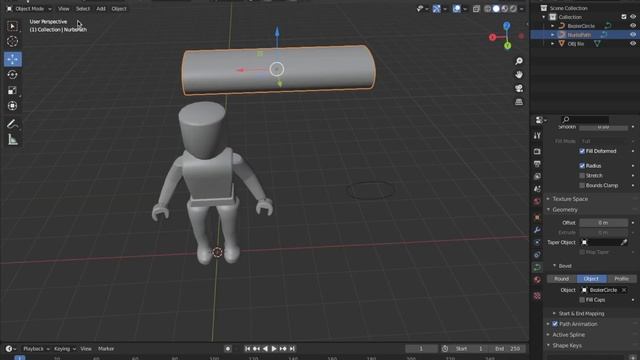This screenshot has width=640, height=360.
Task: Switch to wireframe viewport shading
Action: [x=487, y=9]
